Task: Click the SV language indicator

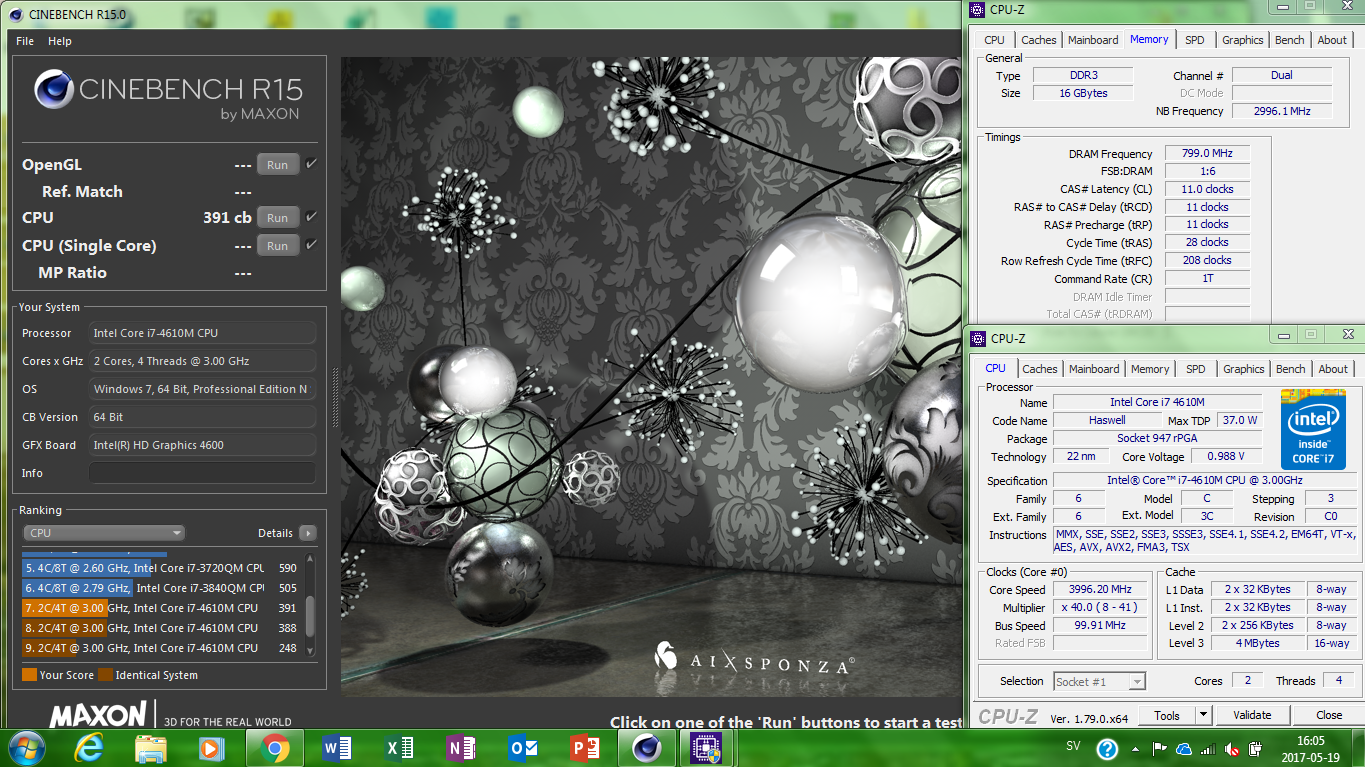Action: (1073, 747)
